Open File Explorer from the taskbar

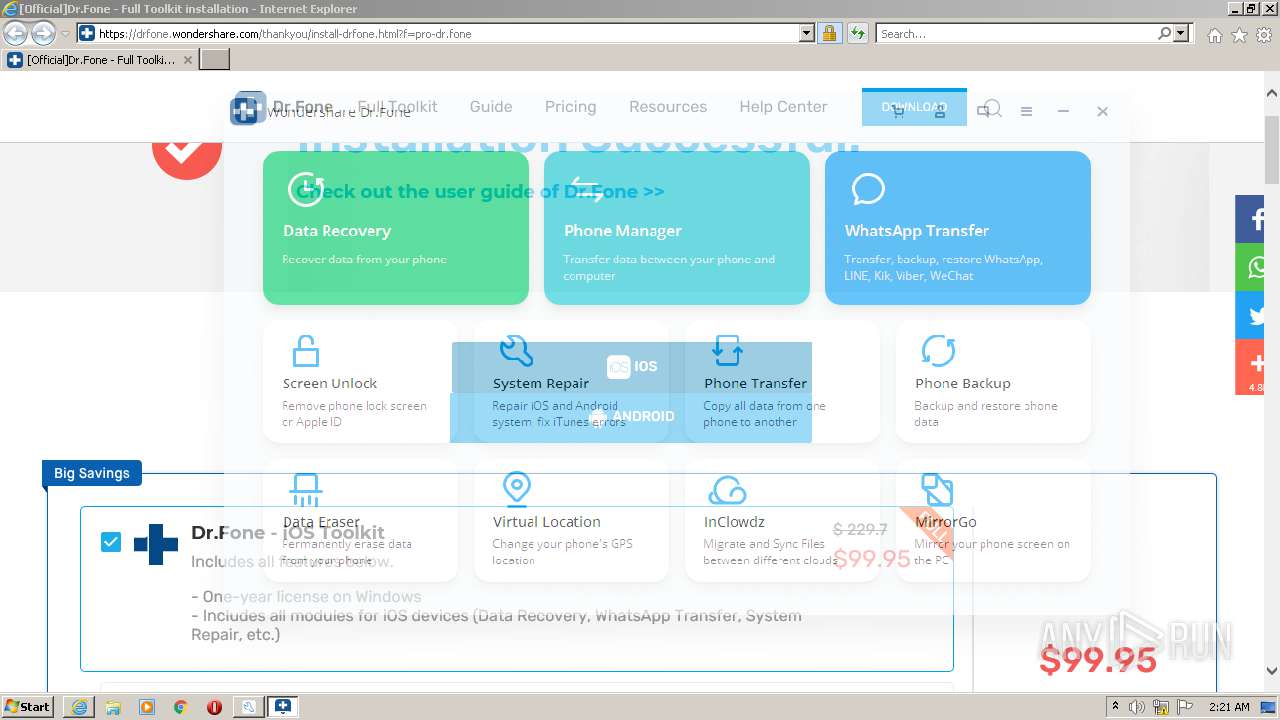pyautogui.click(x=113, y=706)
